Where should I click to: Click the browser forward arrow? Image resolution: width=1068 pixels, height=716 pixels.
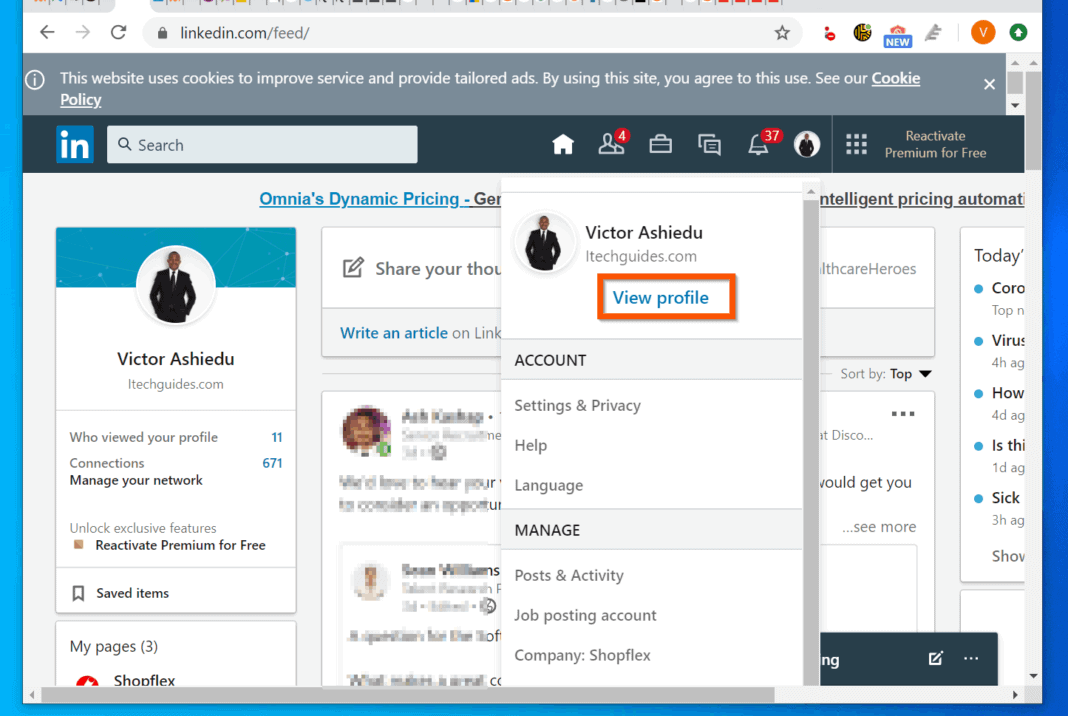click(82, 33)
